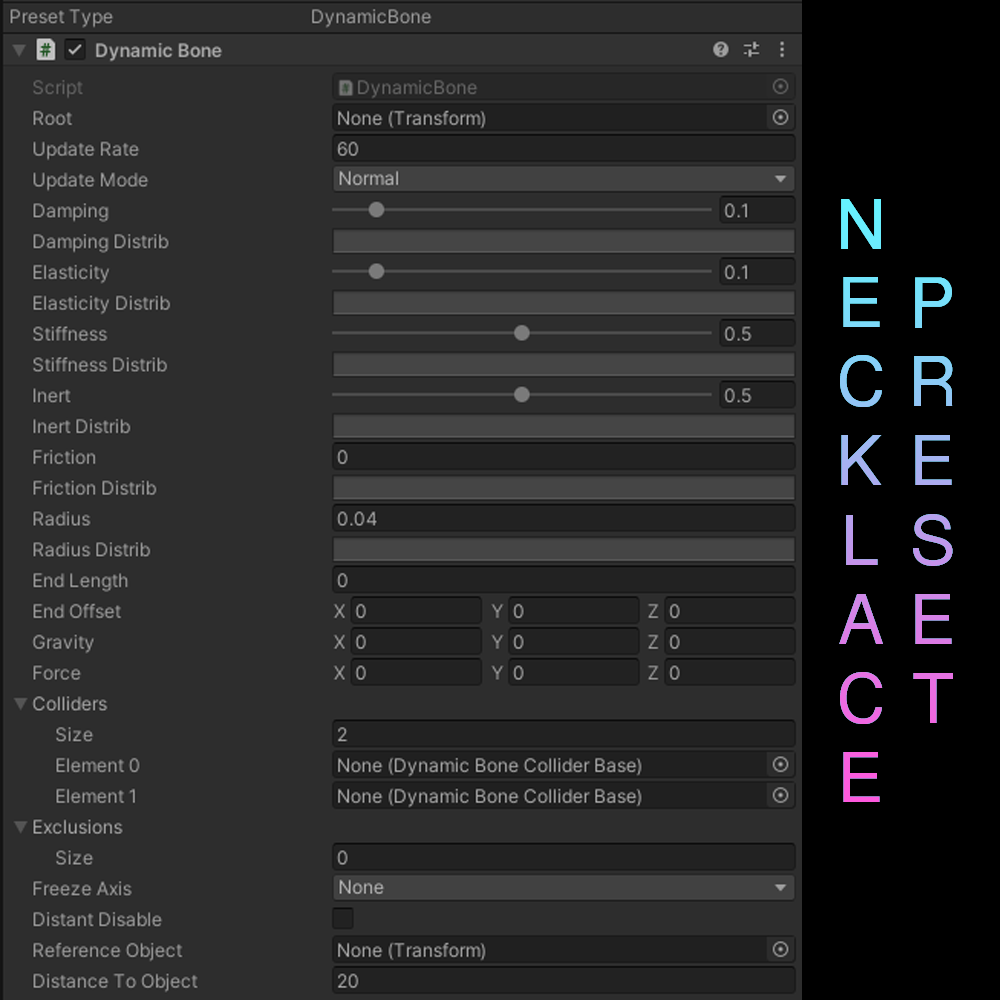Open the component options menu via the kebab icon
Image resolution: width=1000 pixels, height=1000 pixels.
click(782, 49)
